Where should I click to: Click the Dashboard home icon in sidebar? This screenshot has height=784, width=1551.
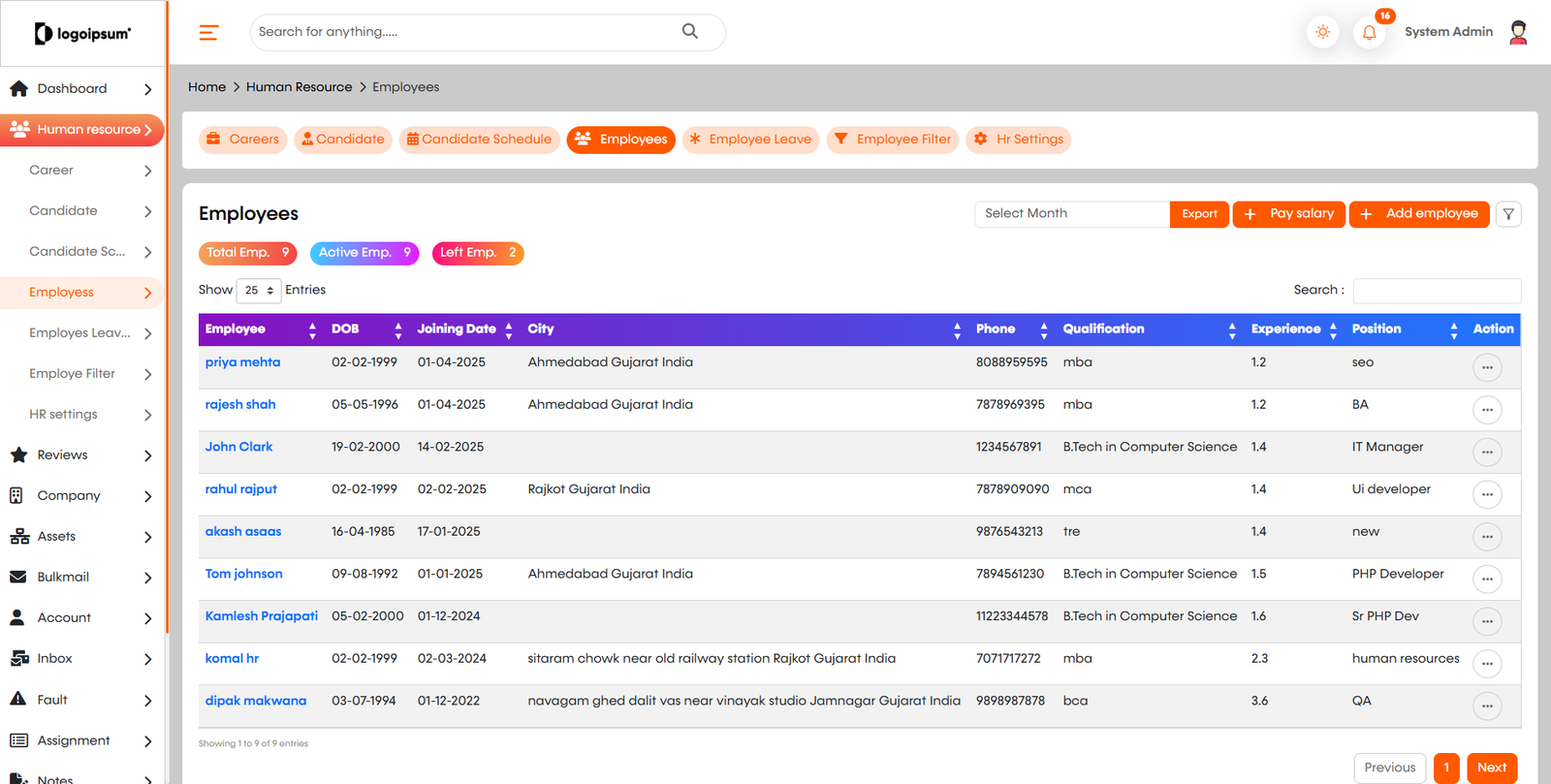(x=18, y=88)
